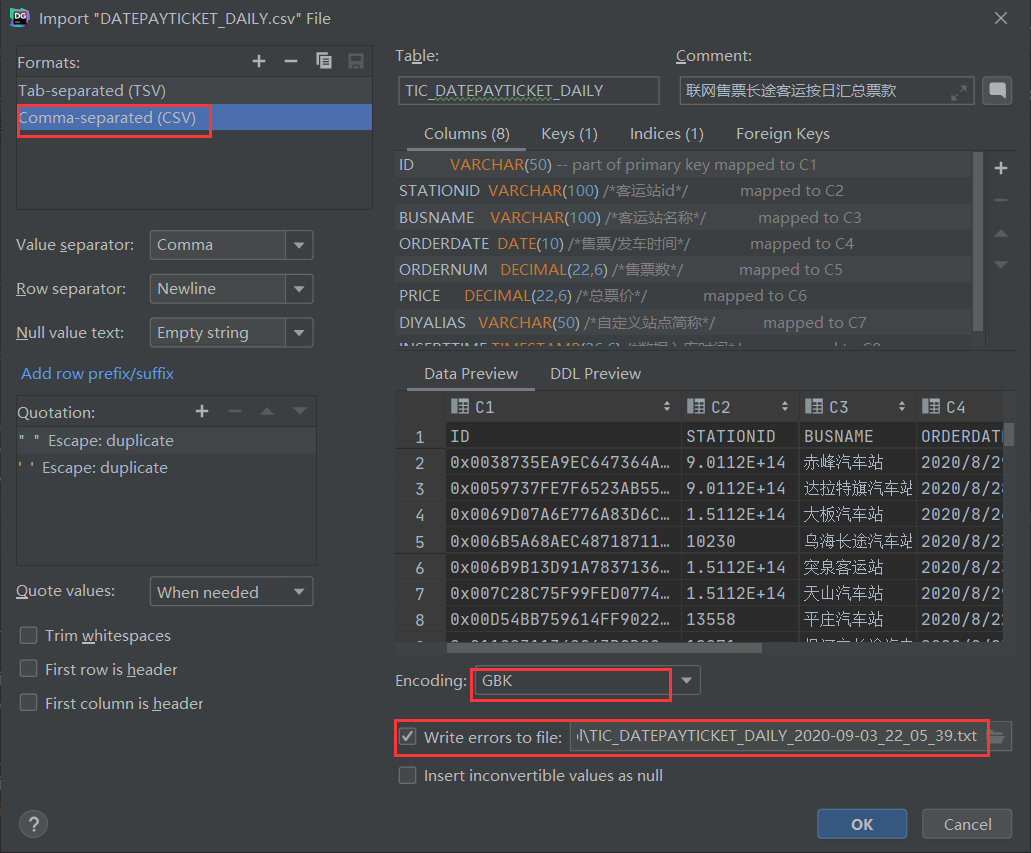Viewport: 1031px width, 853px height.
Task: Change the GBK encoding selection
Action: tap(686, 680)
